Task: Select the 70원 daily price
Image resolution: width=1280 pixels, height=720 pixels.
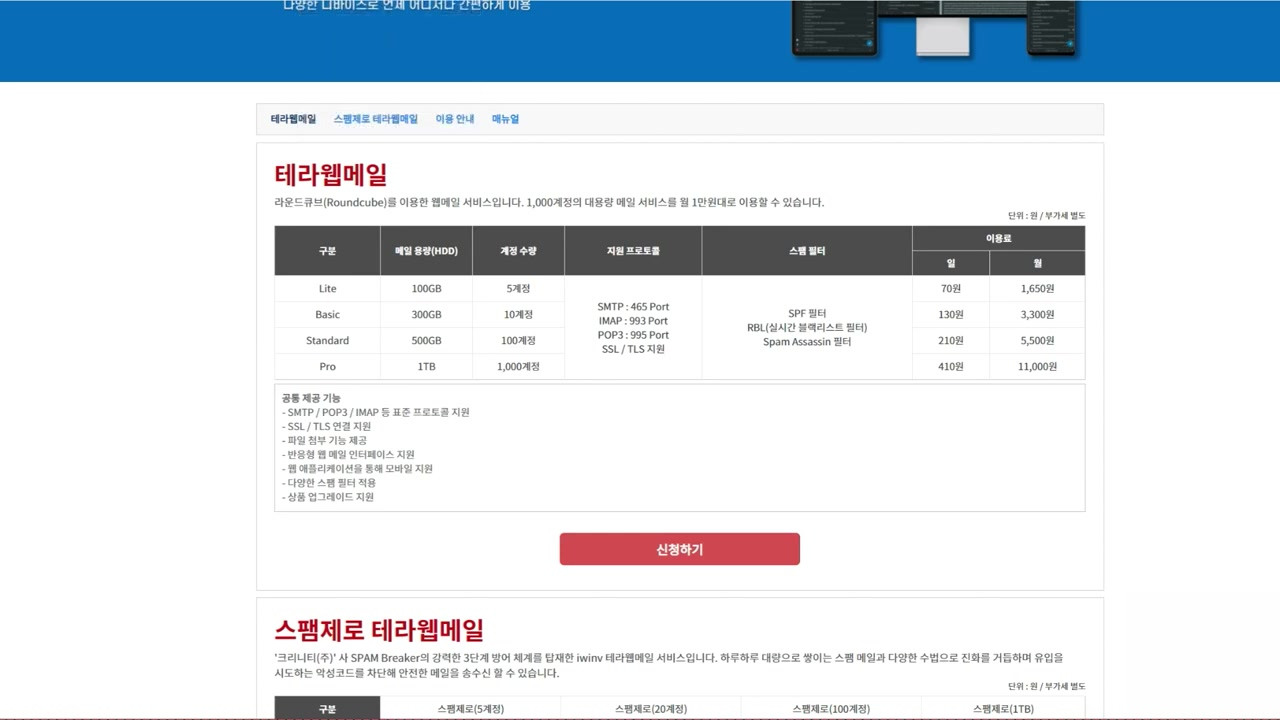Action: click(x=951, y=289)
